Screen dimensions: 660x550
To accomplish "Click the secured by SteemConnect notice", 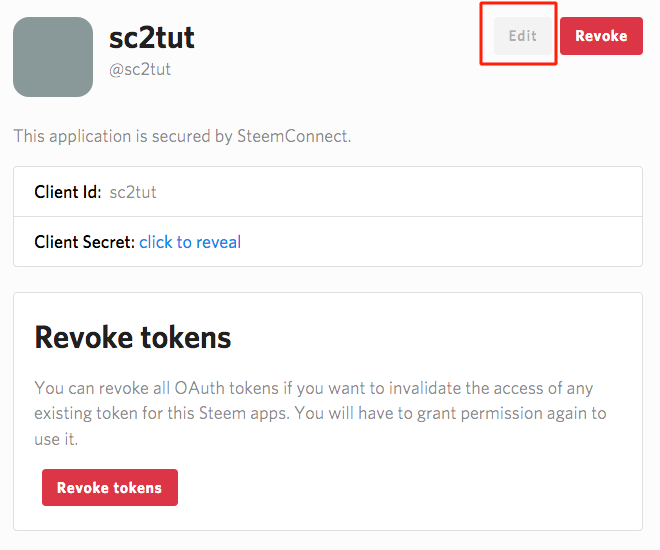I will [x=182, y=136].
